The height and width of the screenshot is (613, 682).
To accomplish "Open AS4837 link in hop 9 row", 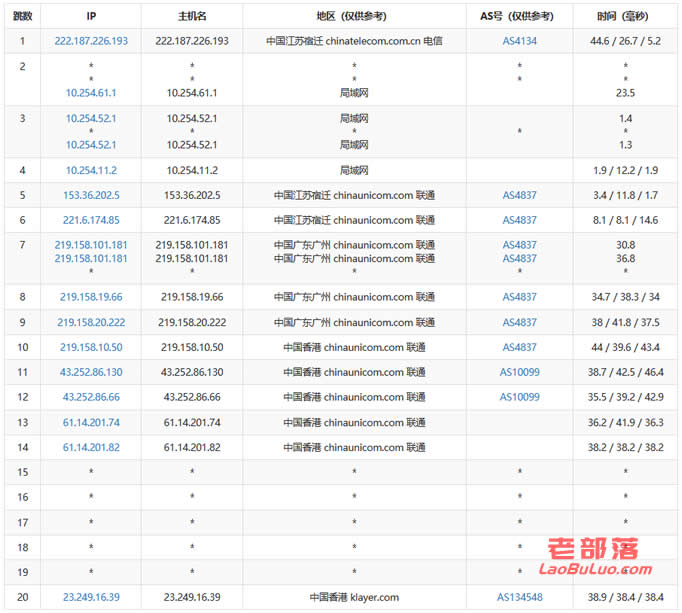I will [x=519, y=322].
